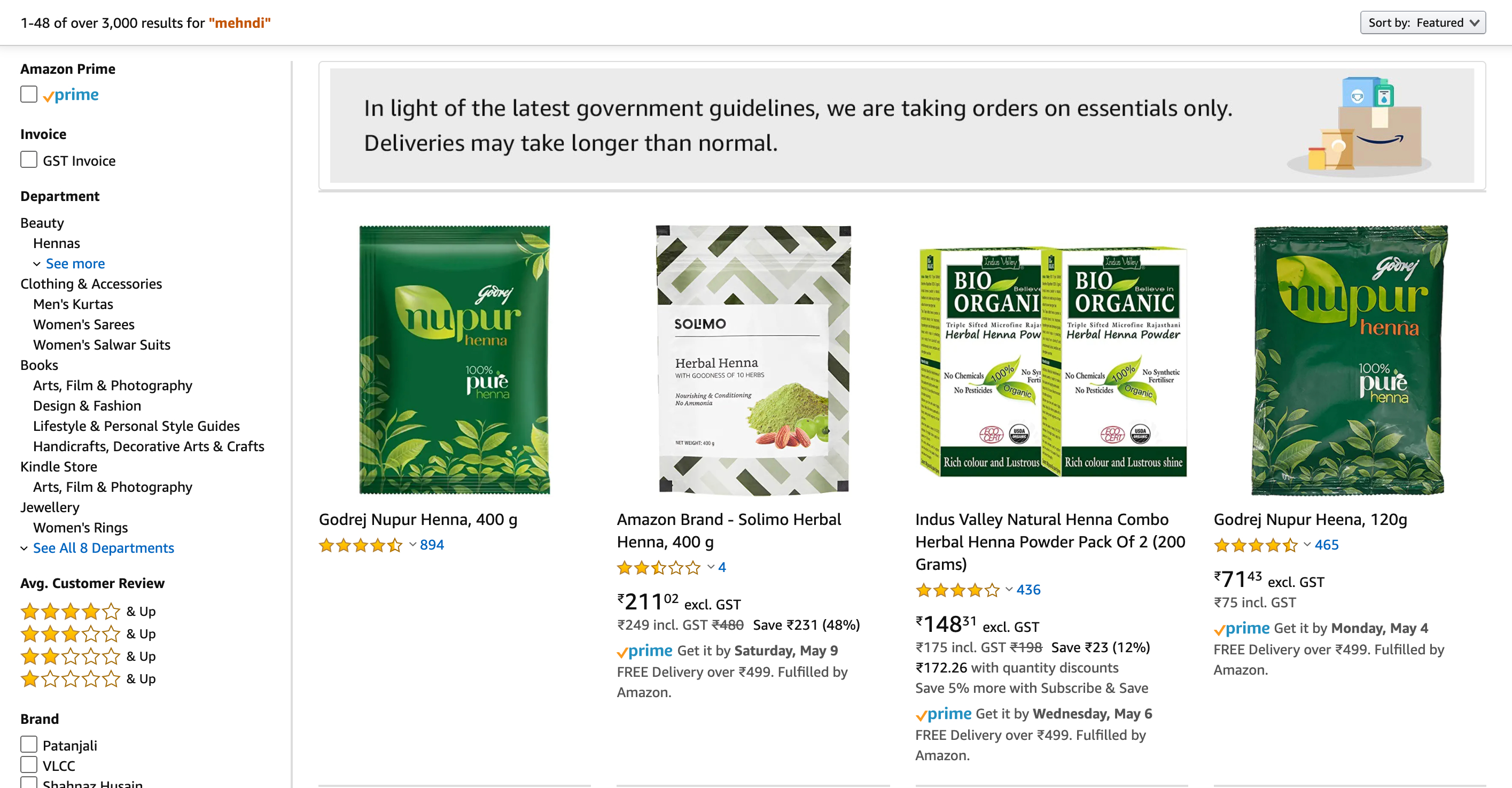Screen dimensions: 1512x788
Task: Click star rating of Indus Valley Henna Combo
Action: (957, 590)
